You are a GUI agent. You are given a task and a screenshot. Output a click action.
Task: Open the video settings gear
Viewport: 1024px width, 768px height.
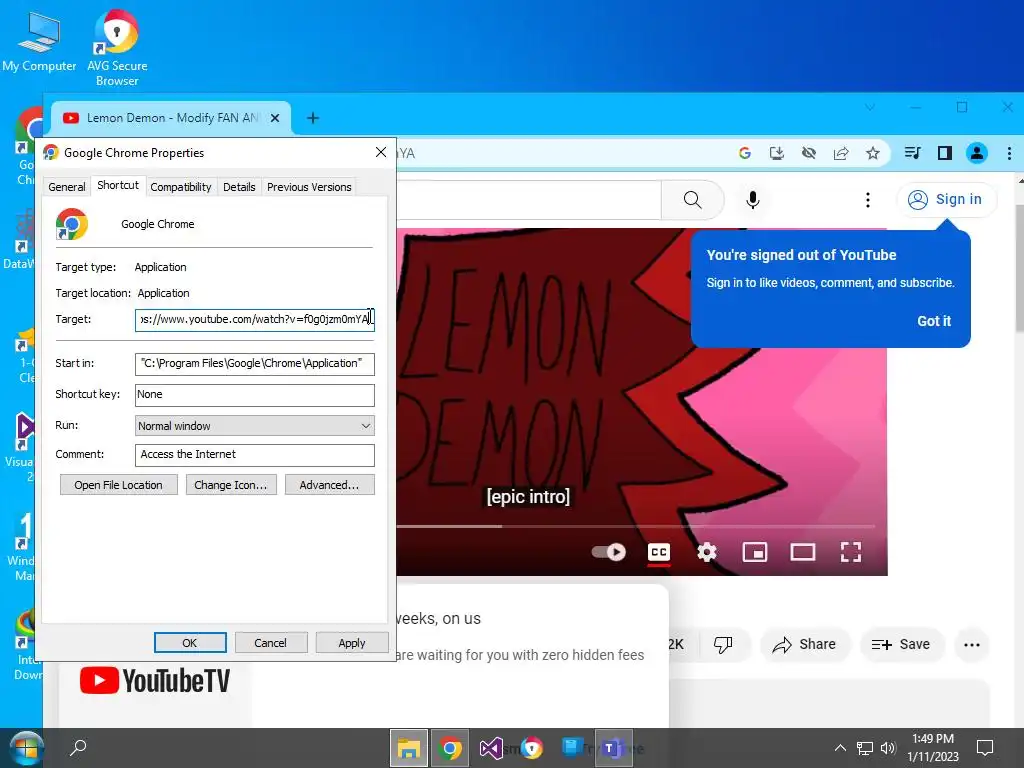(x=707, y=552)
